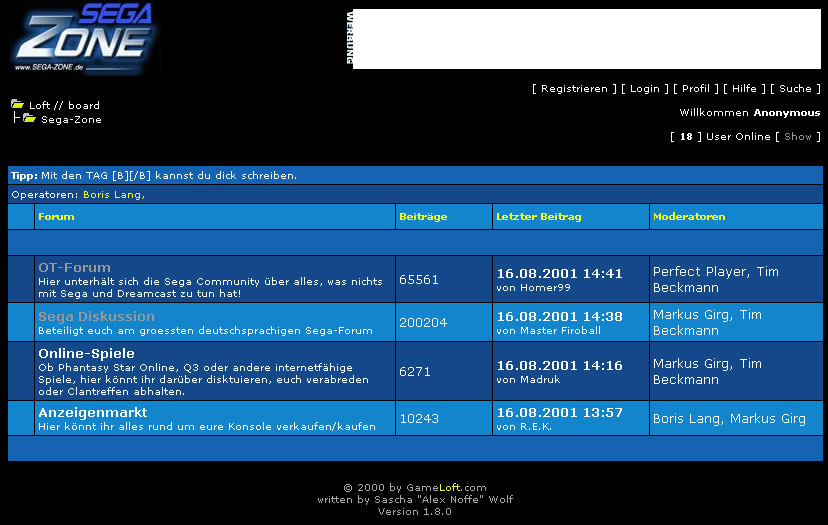Click the Anzeigenmarkt description text

[207, 426]
